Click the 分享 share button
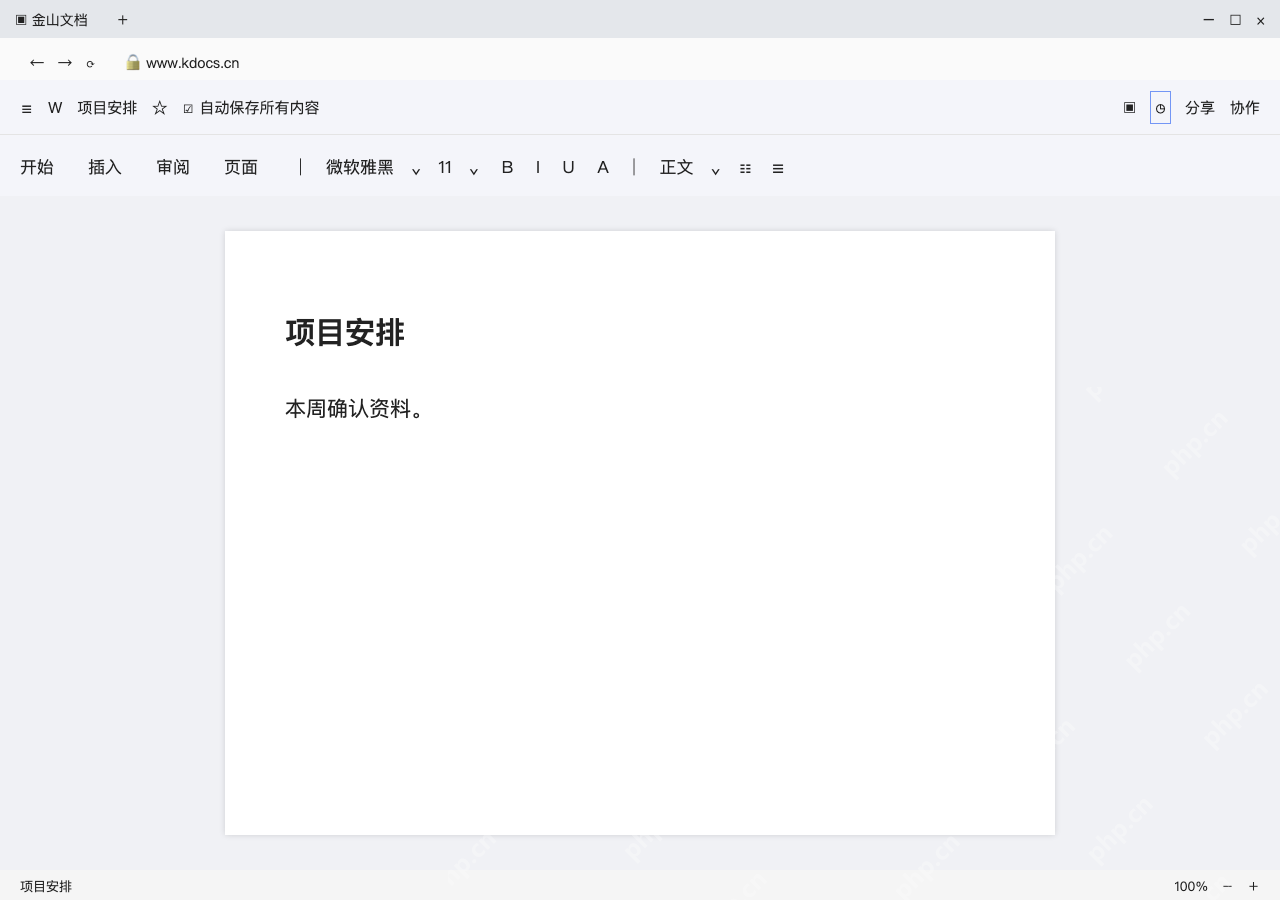This screenshot has height=900, width=1280. 1199,108
